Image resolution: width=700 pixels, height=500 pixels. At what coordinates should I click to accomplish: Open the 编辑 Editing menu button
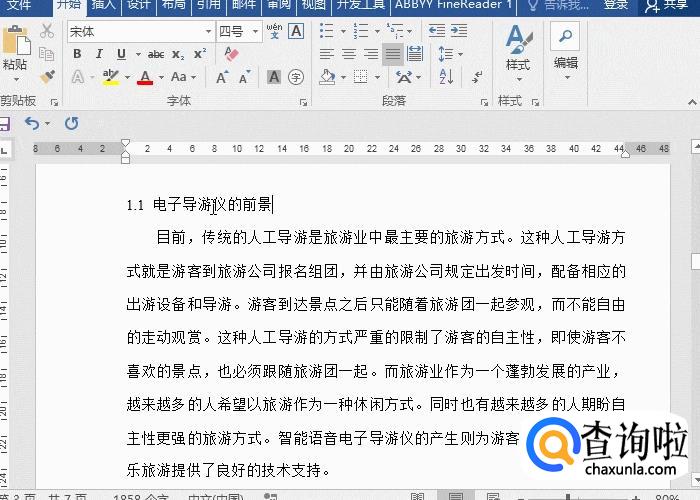click(566, 52)
